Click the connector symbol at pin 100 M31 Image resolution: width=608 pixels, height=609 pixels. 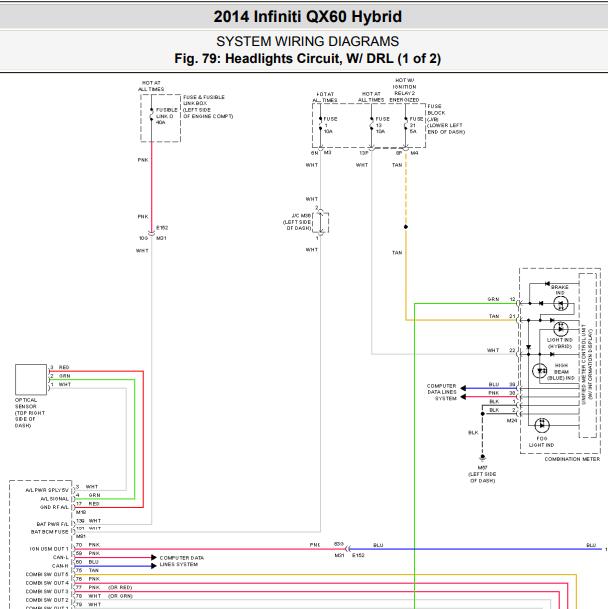[x=152, y=233]
